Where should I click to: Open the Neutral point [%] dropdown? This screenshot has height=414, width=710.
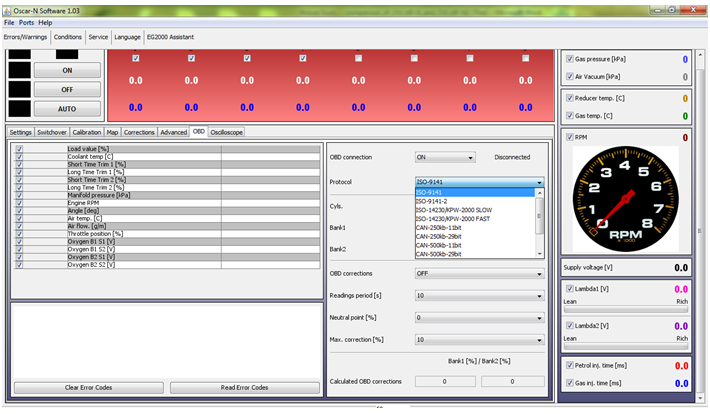click(x=480, y=318)
